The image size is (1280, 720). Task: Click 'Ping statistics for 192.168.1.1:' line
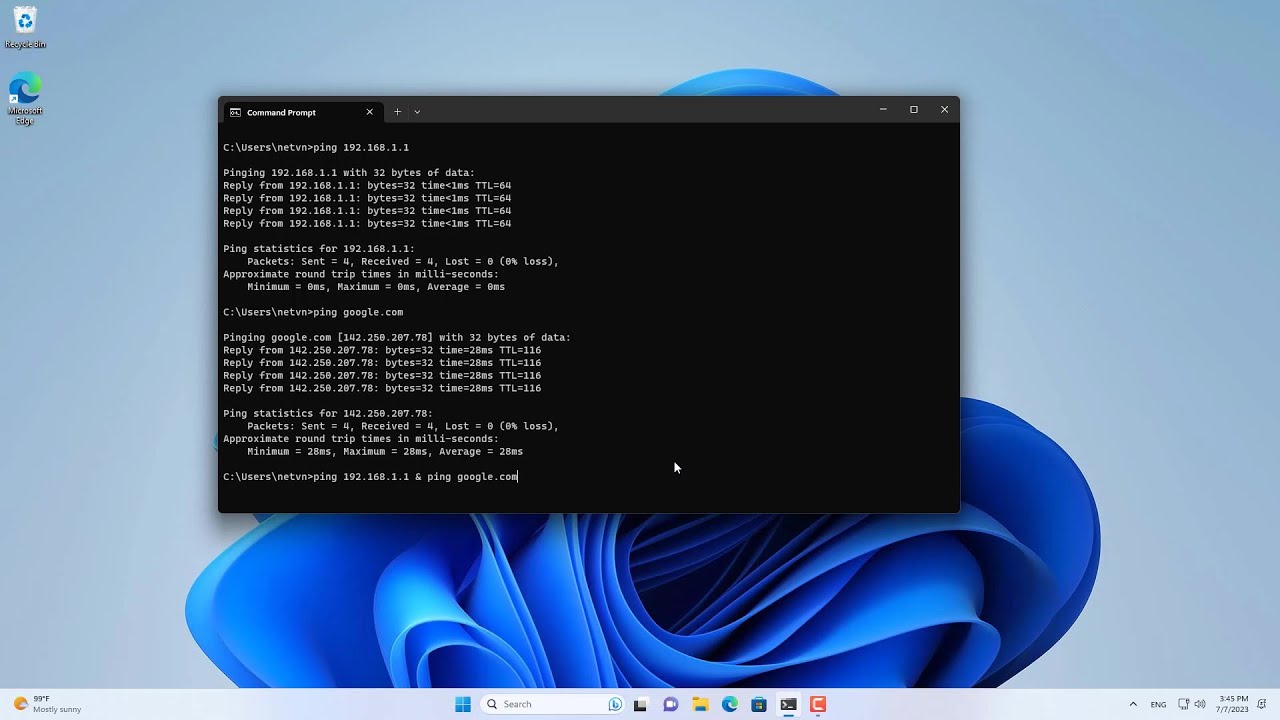tap(319, 249)
